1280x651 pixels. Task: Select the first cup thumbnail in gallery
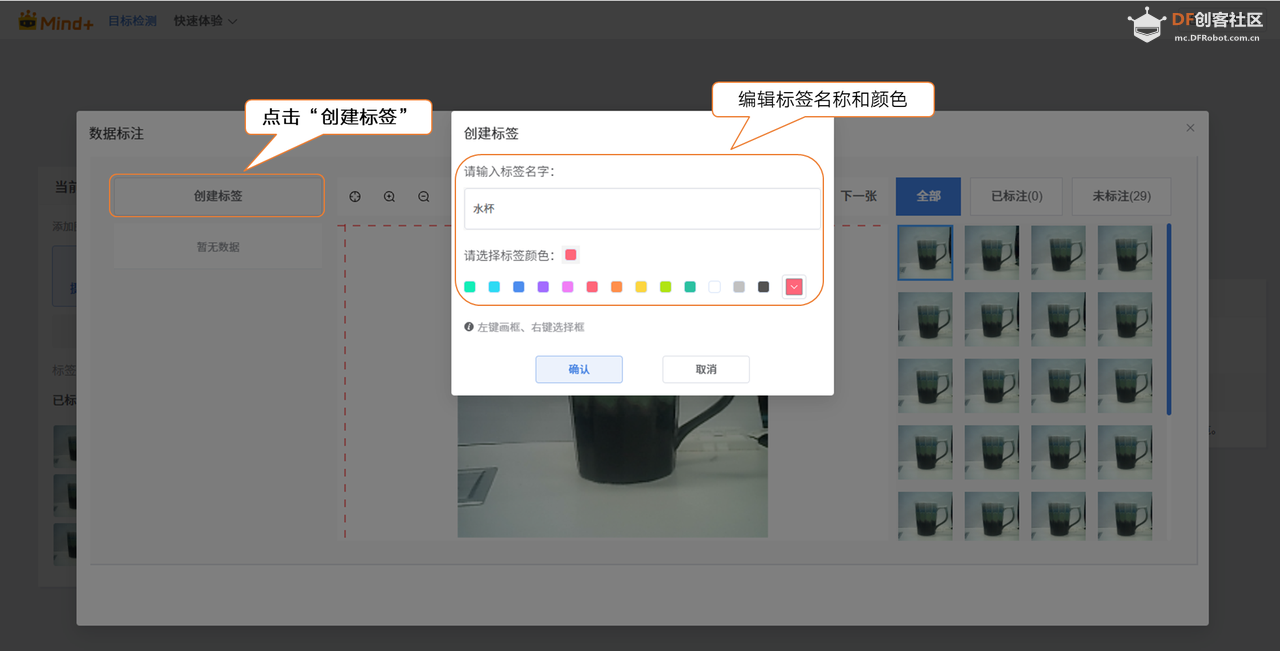tap(924, 252)
